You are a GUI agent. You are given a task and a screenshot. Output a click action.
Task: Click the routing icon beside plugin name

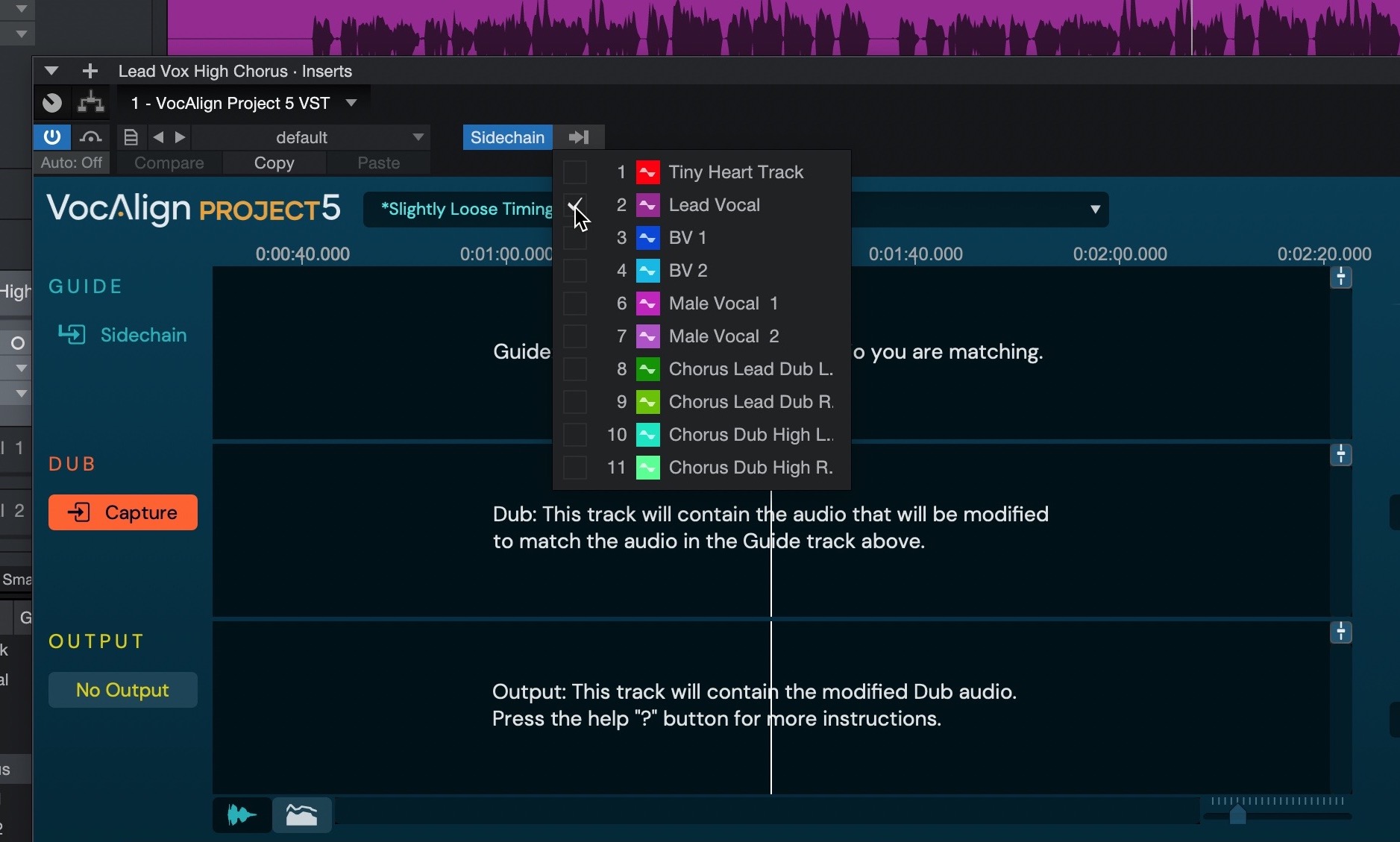click(x=91, y=102)
